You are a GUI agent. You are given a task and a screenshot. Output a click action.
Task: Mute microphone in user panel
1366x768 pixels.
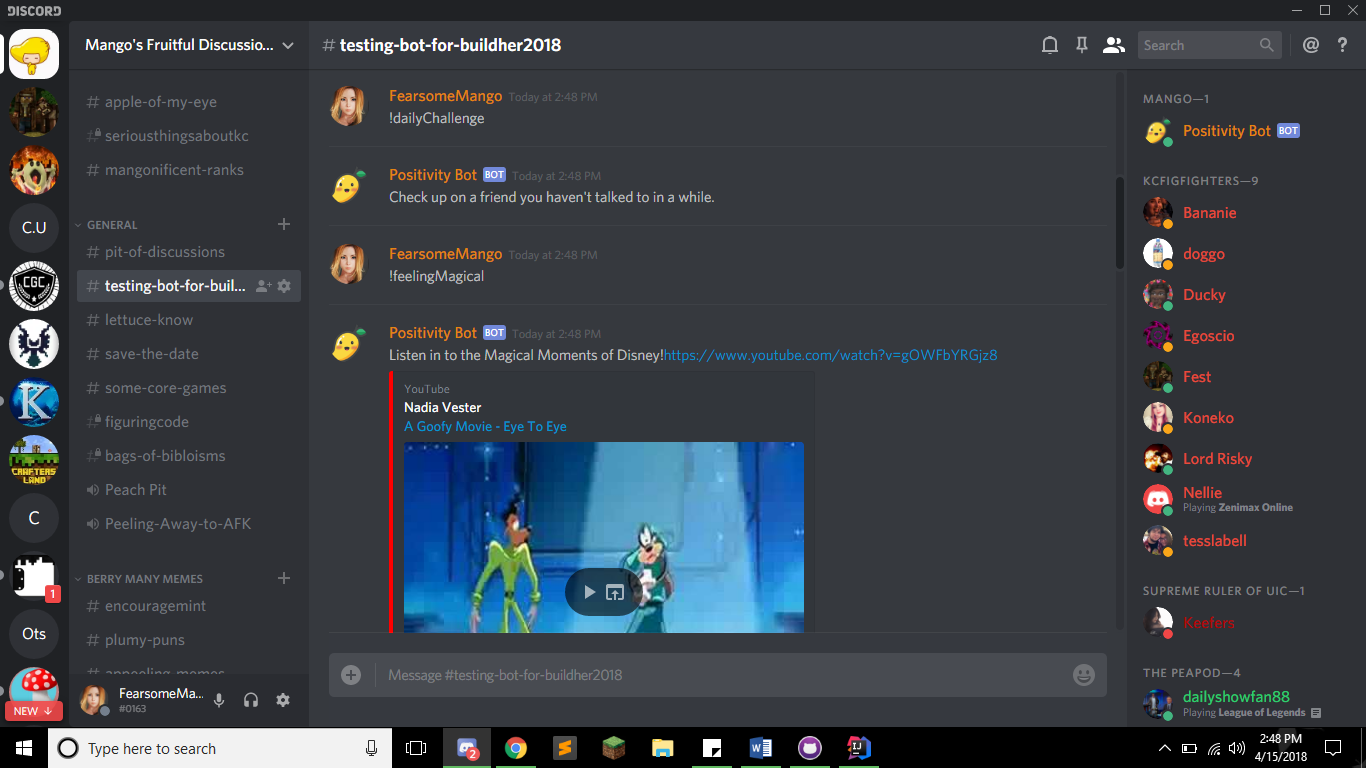(x=219, y=701)
